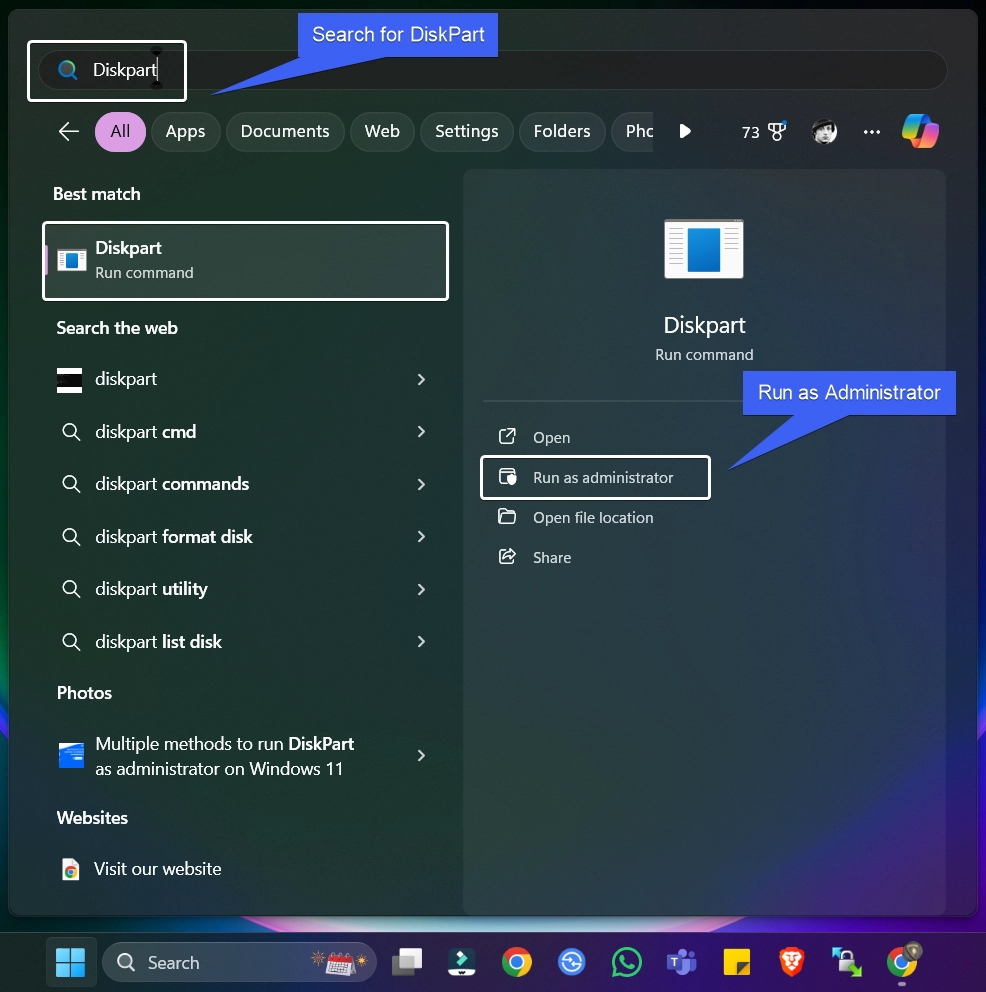
Task: Click the large Diskpart app icon in preview
Action: tap(704, 249)
